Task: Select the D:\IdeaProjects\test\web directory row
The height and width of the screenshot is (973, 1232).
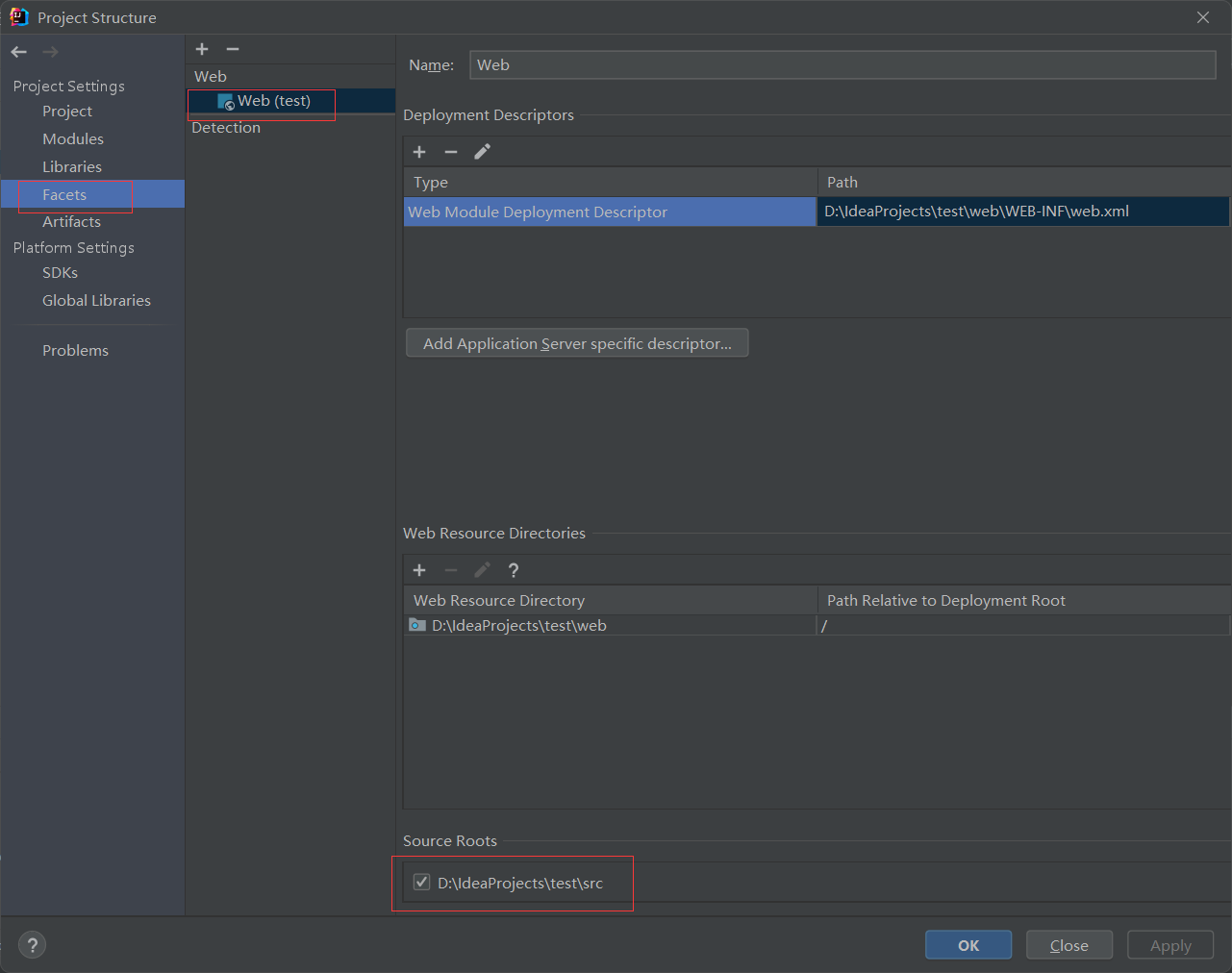Action: (x=610, y=626)
